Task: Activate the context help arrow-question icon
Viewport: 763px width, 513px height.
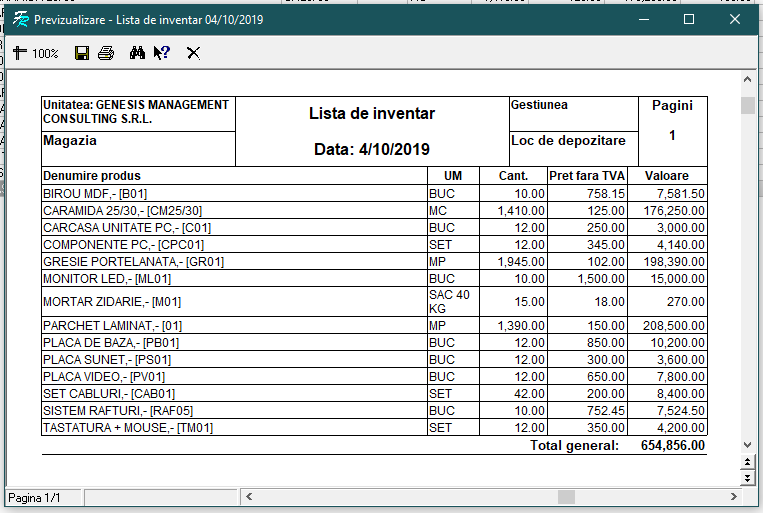Action: 162,53
